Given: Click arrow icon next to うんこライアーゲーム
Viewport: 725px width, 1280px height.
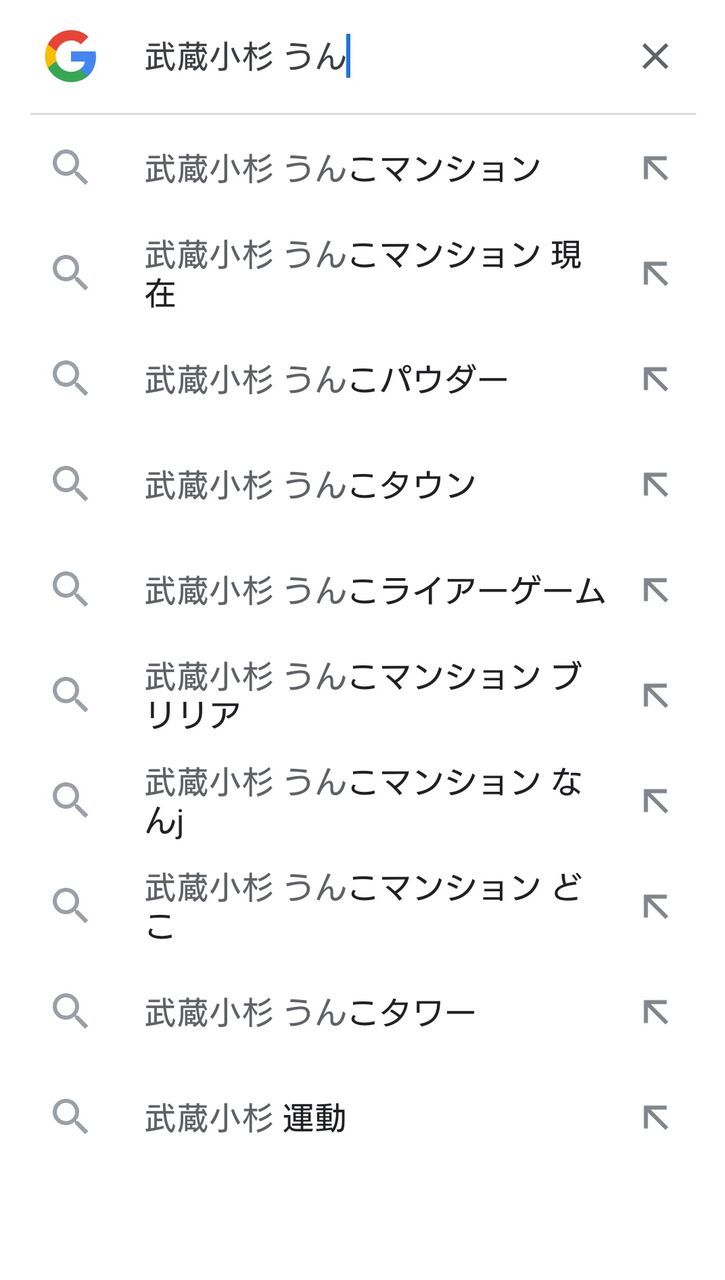Looking at the screenshot, I should [x=655, y=591].
